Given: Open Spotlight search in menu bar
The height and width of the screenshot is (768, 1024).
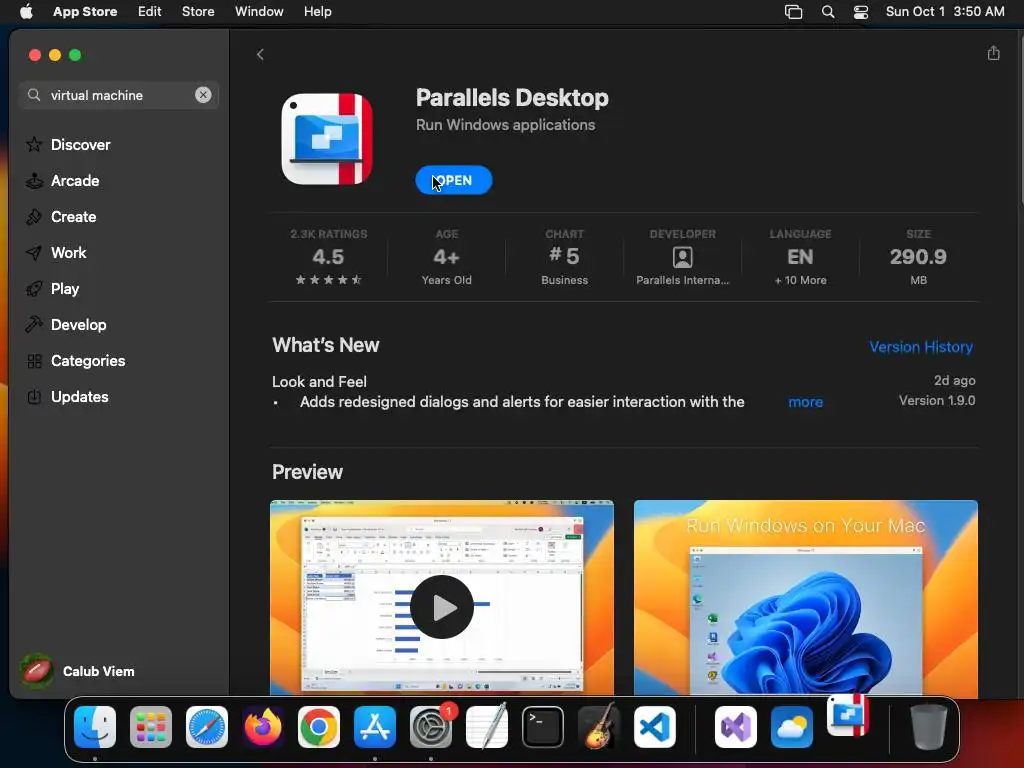Looking at the screenshot, I should click(827, 12).
